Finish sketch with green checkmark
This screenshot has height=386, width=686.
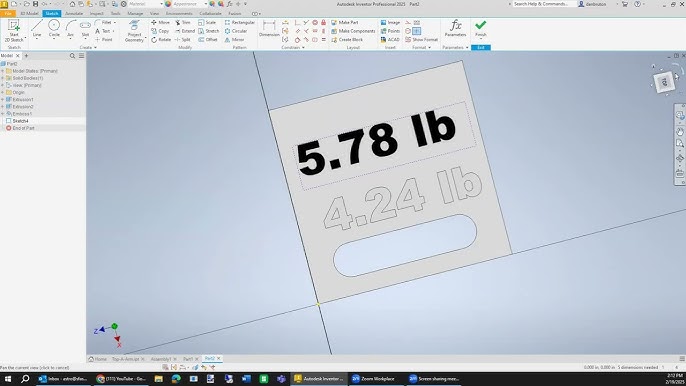click(480, 28)
